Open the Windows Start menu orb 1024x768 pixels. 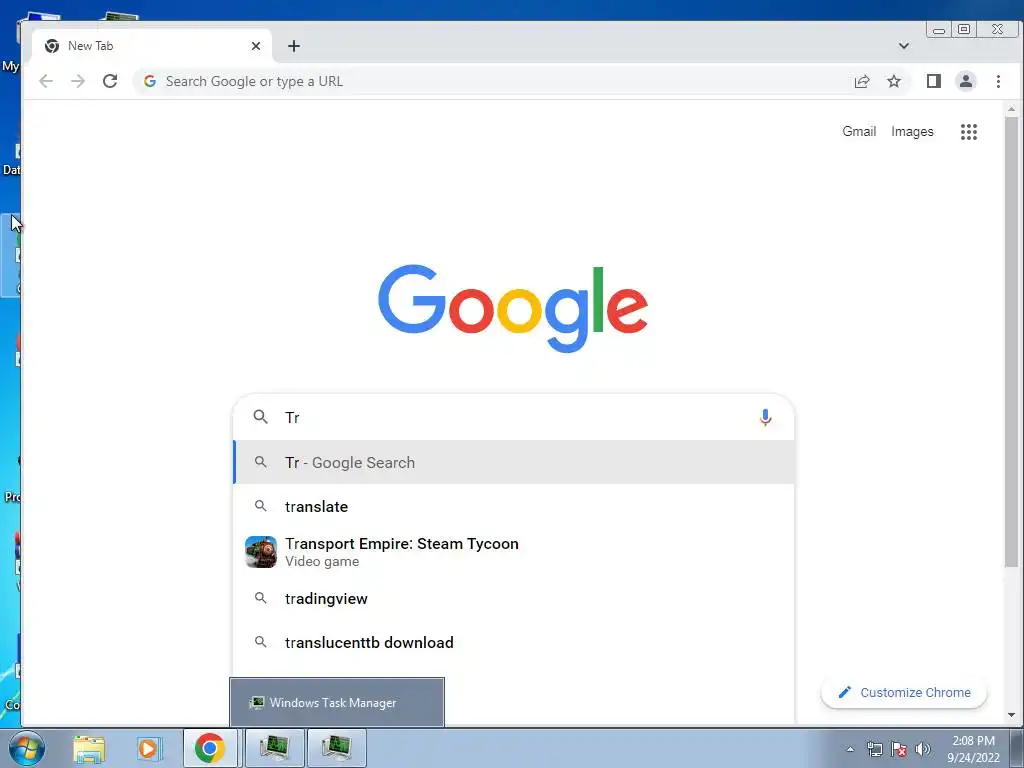[x=26, y=748]
